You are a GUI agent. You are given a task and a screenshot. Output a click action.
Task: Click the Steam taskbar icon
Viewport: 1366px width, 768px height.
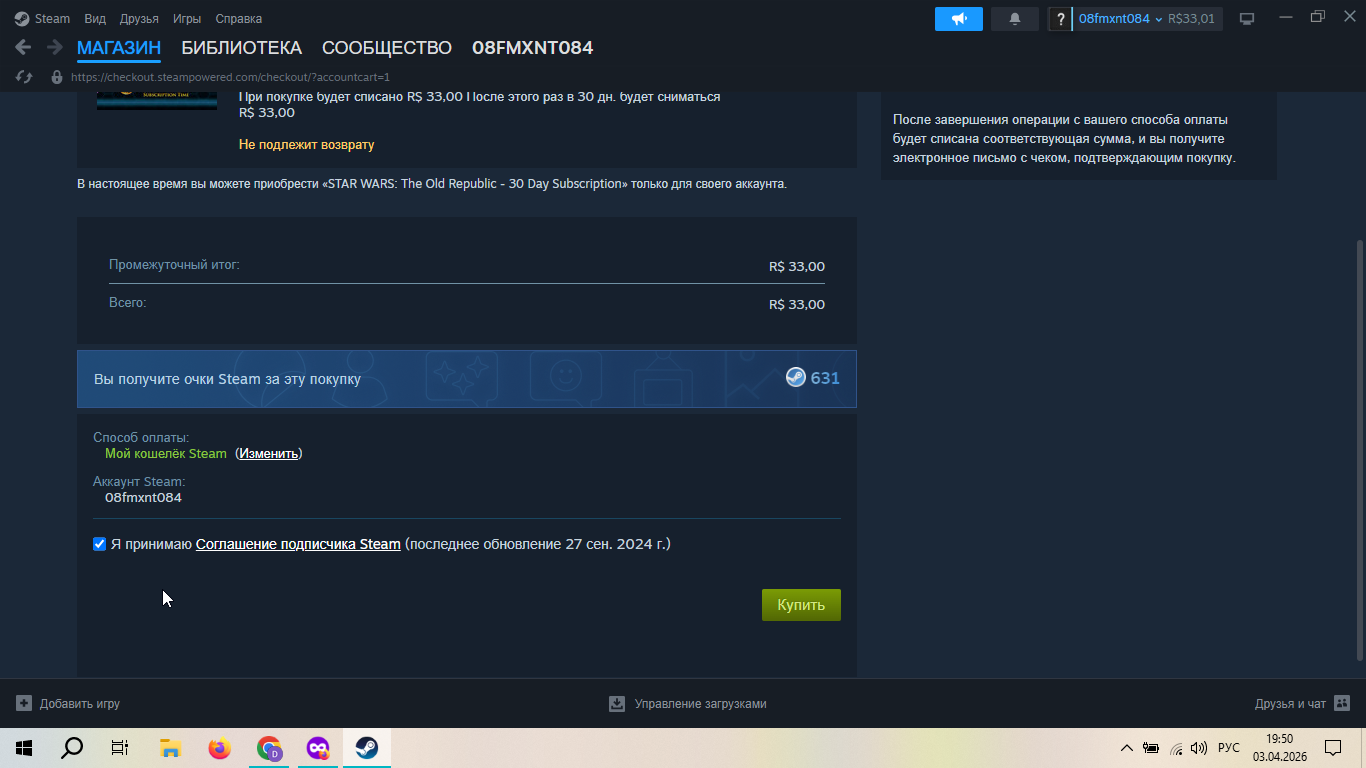367,748
